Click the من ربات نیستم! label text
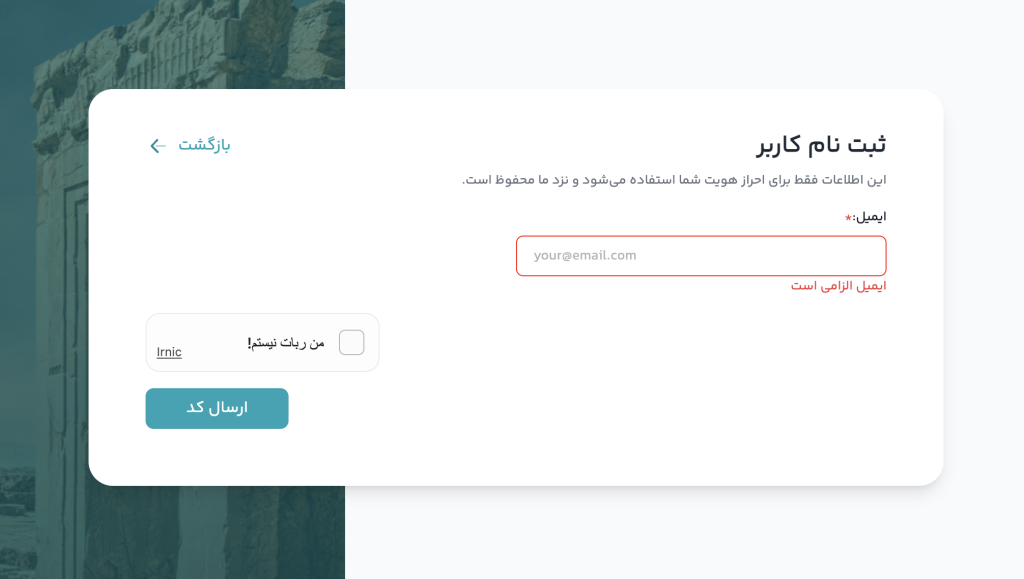The image size is (1024, 579). click(287, 343)
